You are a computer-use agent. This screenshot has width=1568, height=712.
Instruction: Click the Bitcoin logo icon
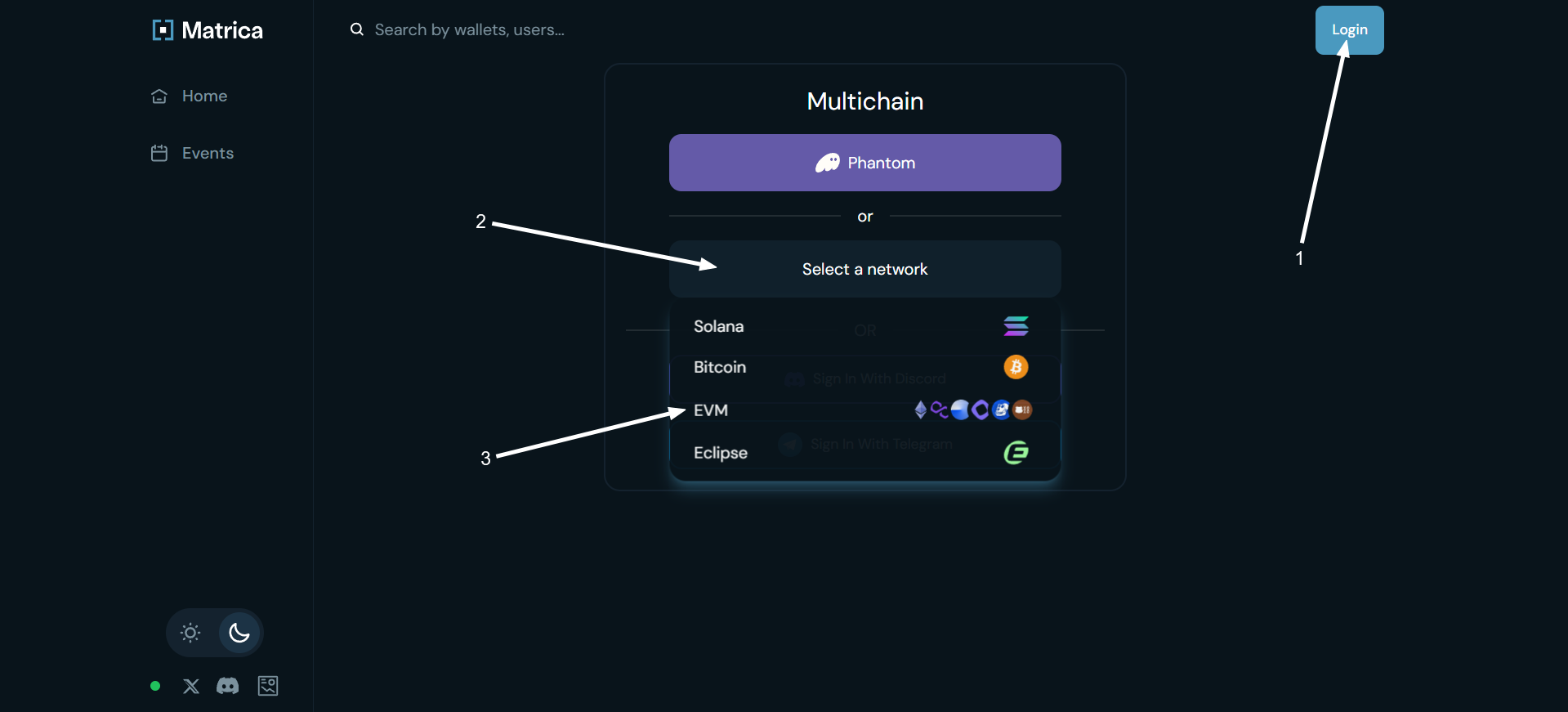coord(1016,367)
